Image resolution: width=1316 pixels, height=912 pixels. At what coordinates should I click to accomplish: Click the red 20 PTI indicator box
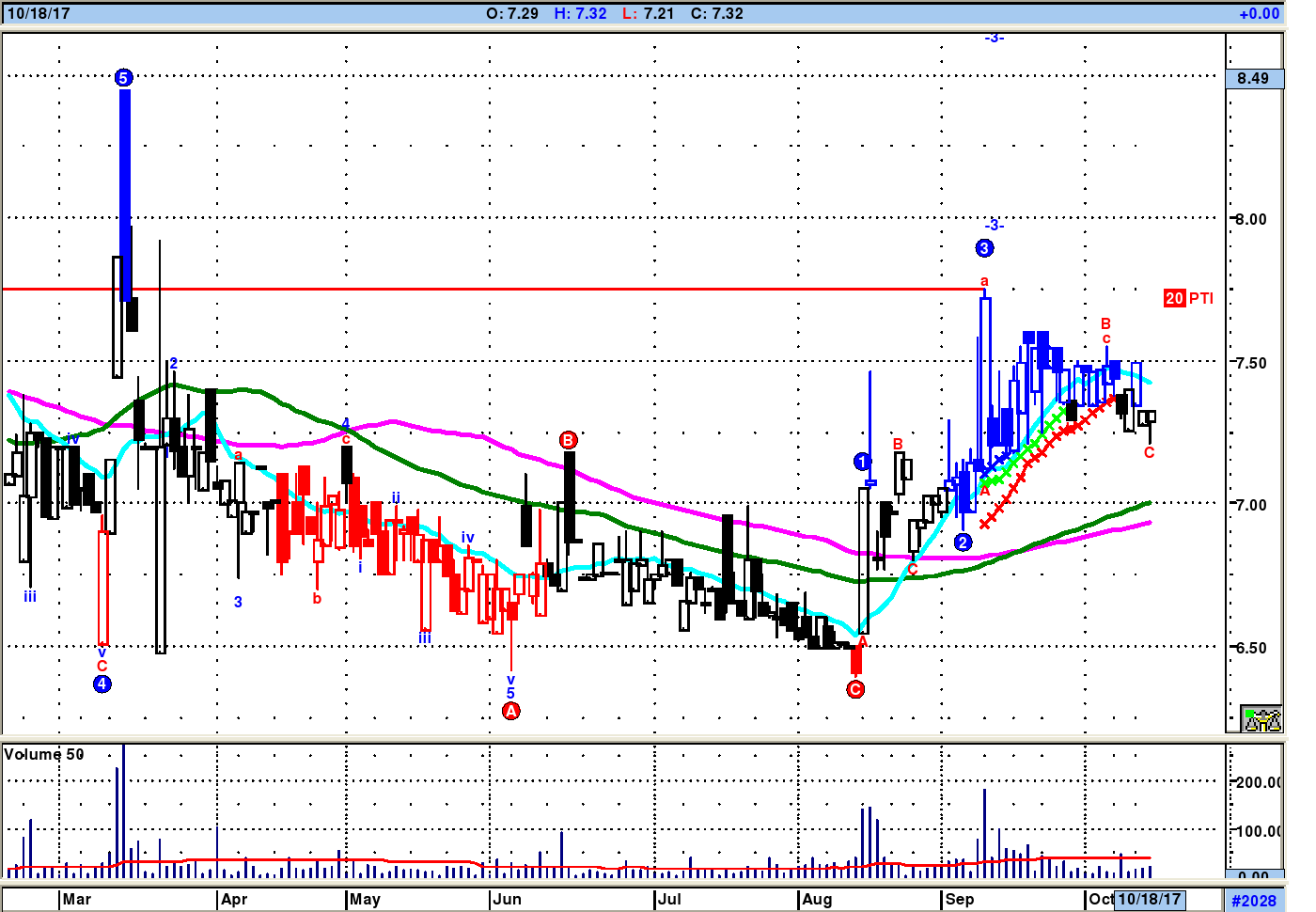(1174, 298)
